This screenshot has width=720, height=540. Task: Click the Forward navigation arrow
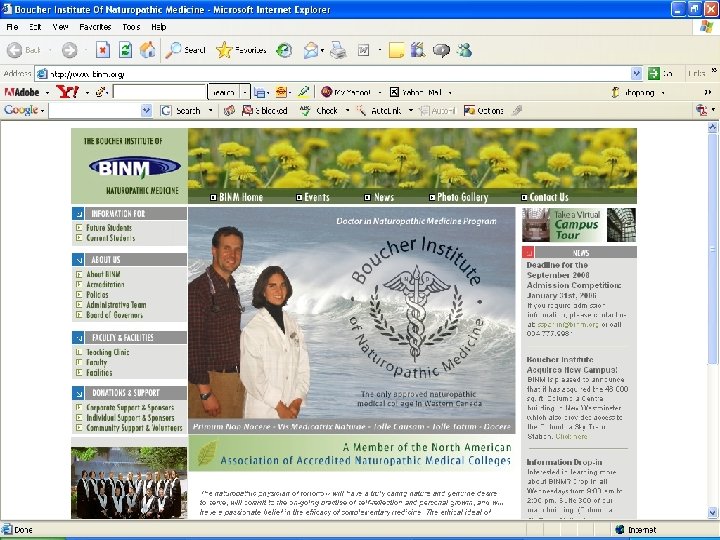[x=69, y=50]
